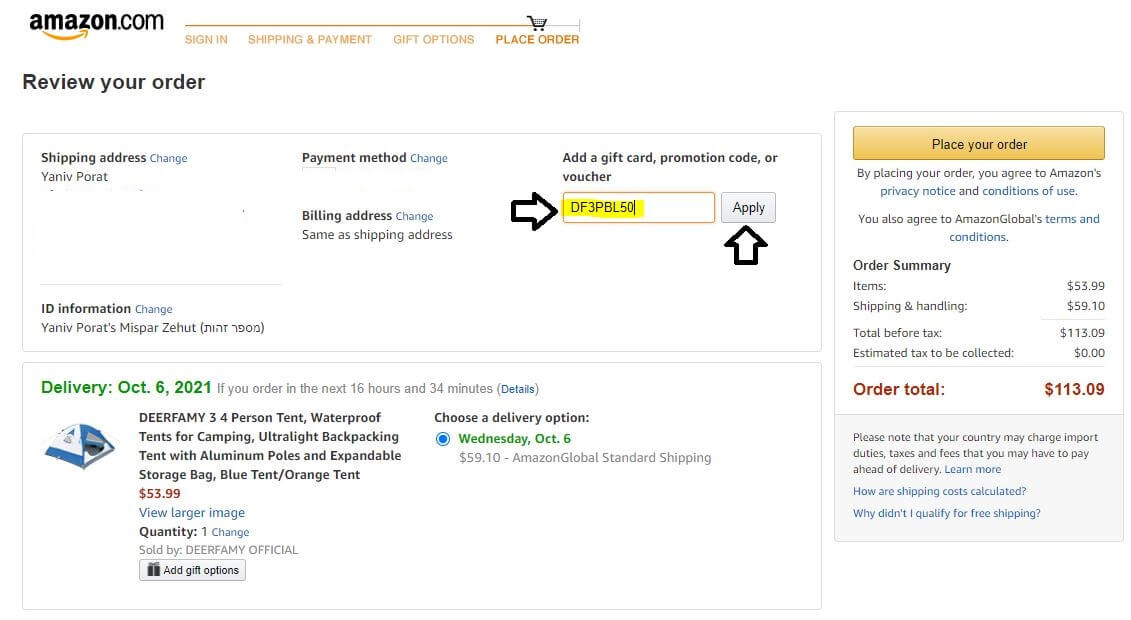Screen dimensions: 1131x620
Task: Select Wednesday, Oct. 6 delivery option
Action: click(443, 439)
